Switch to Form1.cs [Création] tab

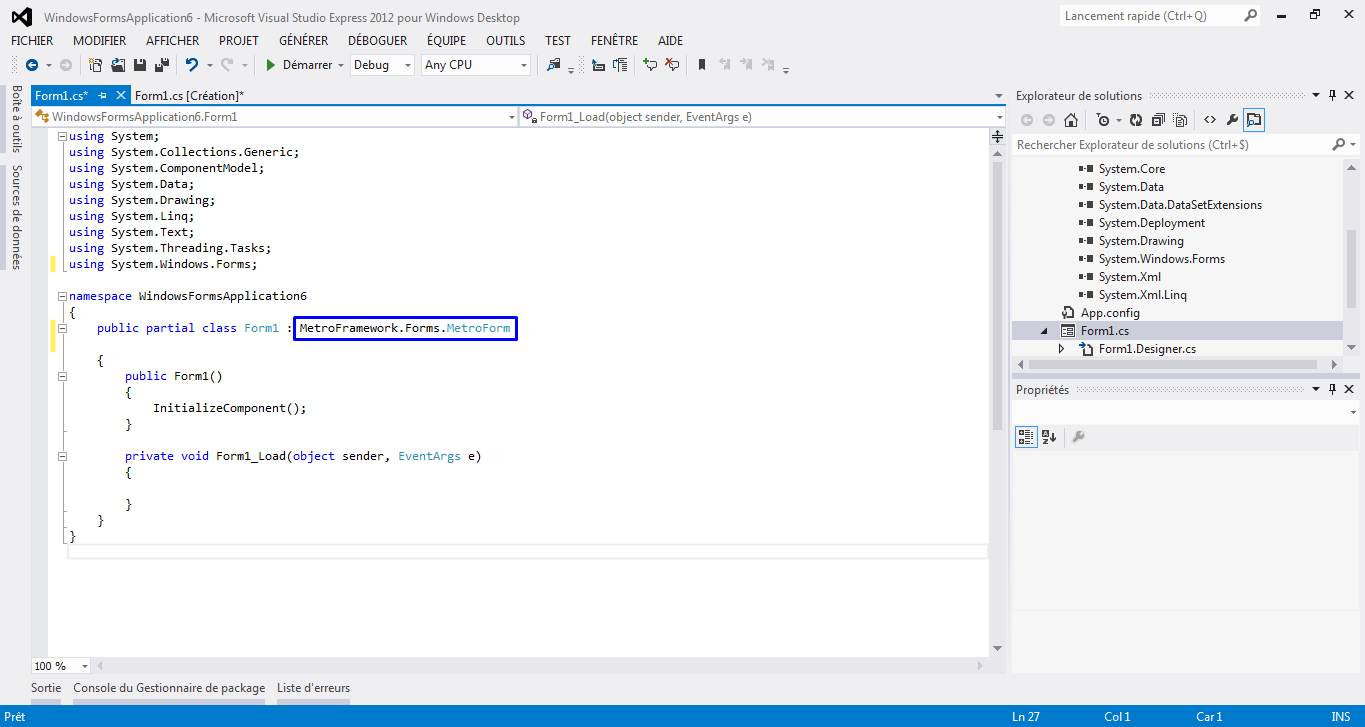[x=189, y=96]
